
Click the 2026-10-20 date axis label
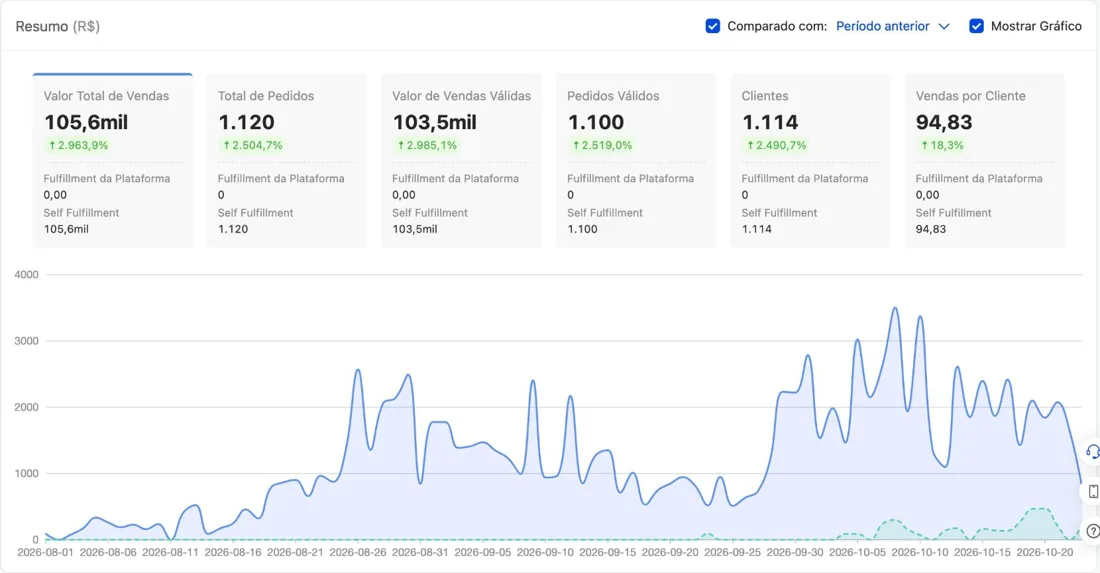[1045, 553]
